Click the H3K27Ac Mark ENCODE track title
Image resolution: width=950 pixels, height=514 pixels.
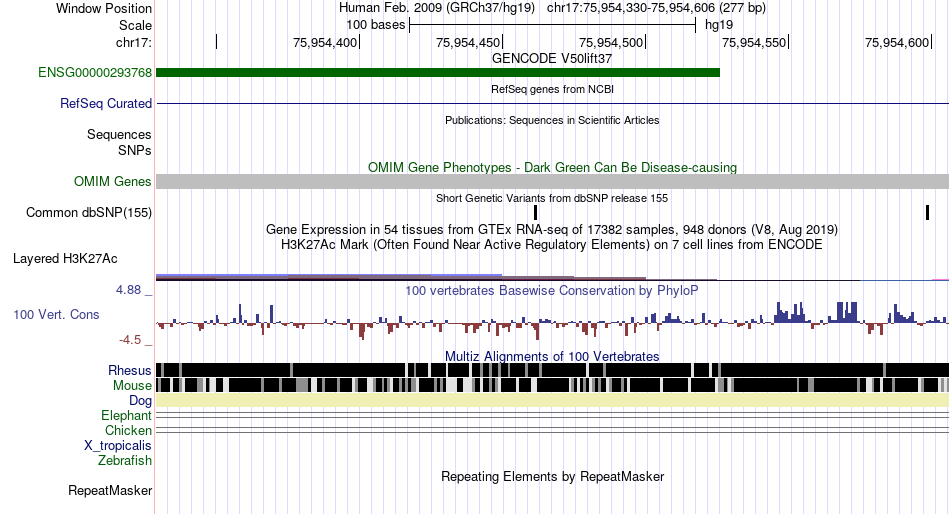click(552, 245)
